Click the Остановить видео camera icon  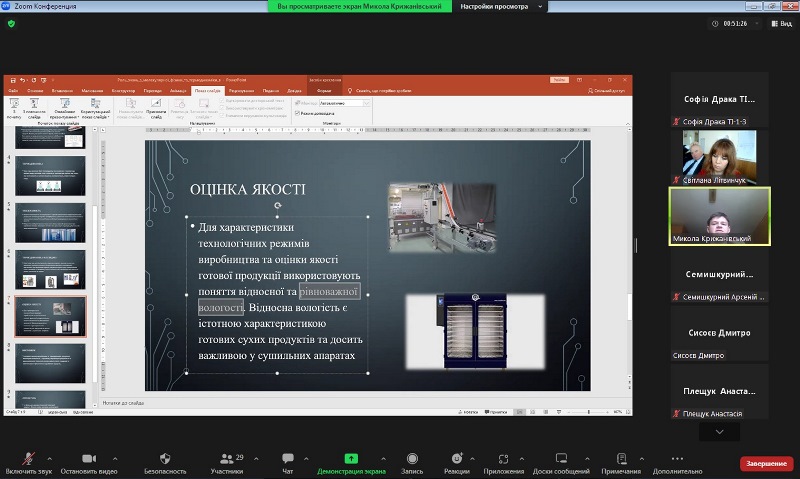click(88, 457)
